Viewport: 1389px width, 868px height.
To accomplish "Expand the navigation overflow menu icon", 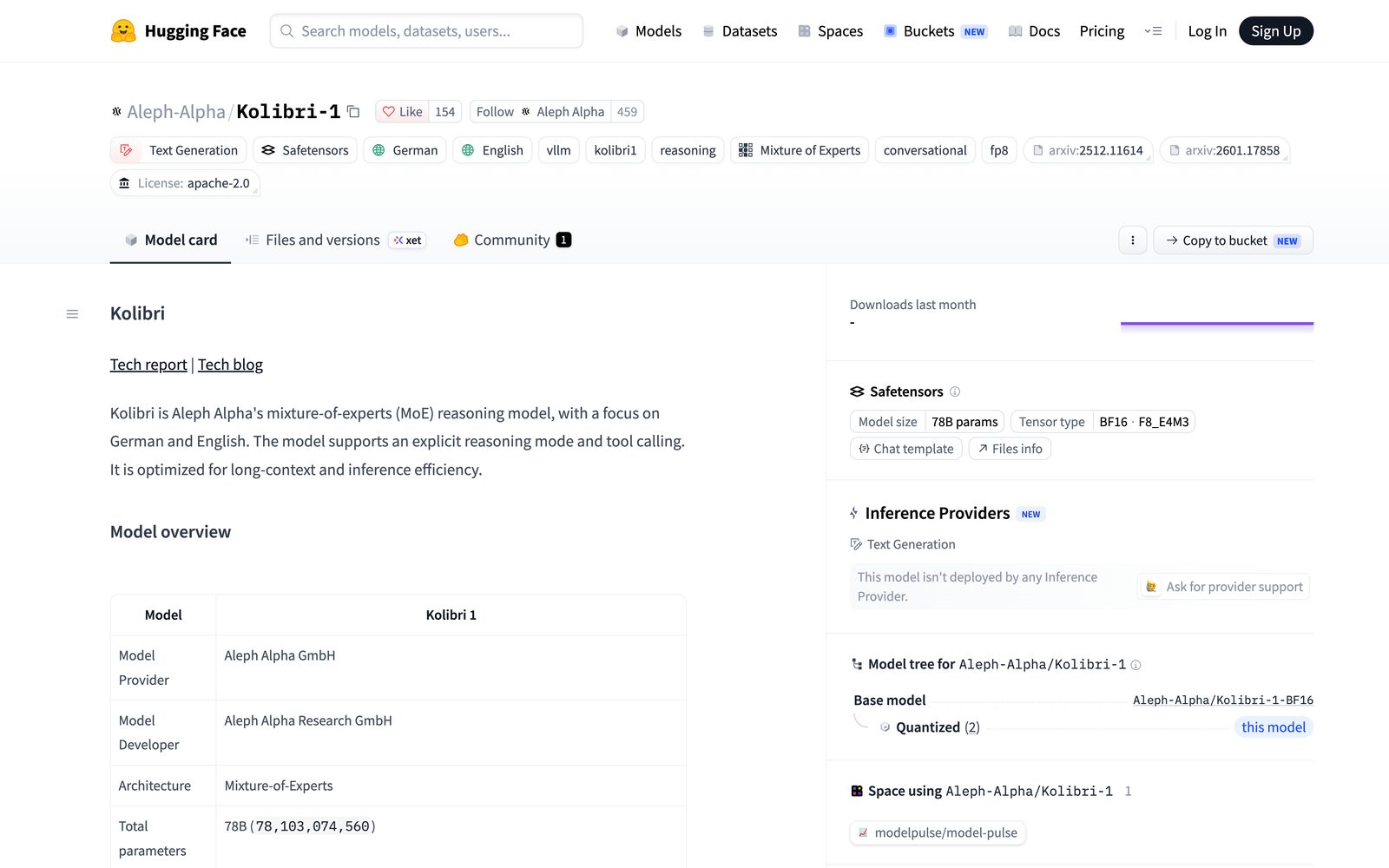I will [x=1153, y=31].
